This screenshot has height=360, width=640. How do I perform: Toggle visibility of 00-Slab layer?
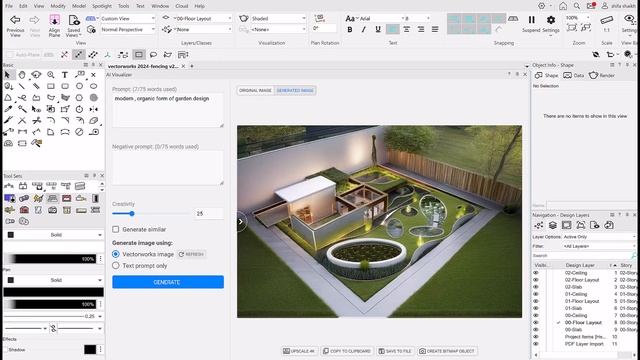tap(536, 329)
